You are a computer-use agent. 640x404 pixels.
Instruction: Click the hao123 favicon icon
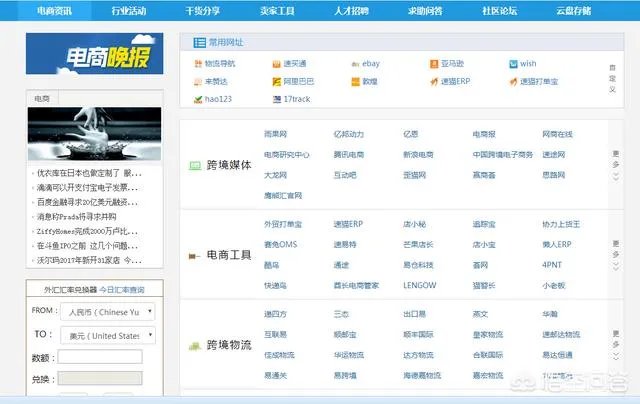(x=198, y=99)
